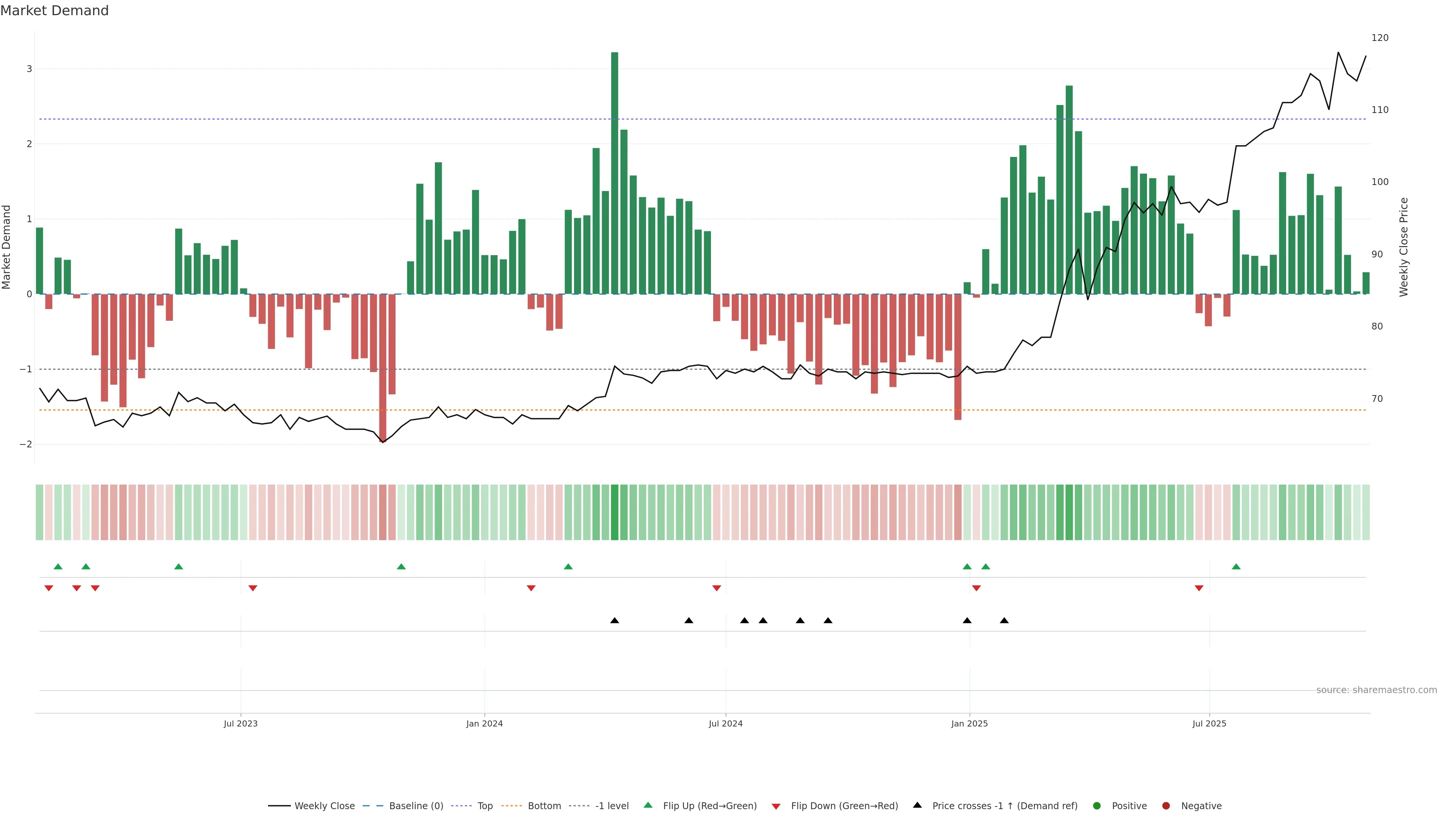1456x819 pixels.
Task: Toggle the Top threshold legend entry
Action: tap(485, 806)
